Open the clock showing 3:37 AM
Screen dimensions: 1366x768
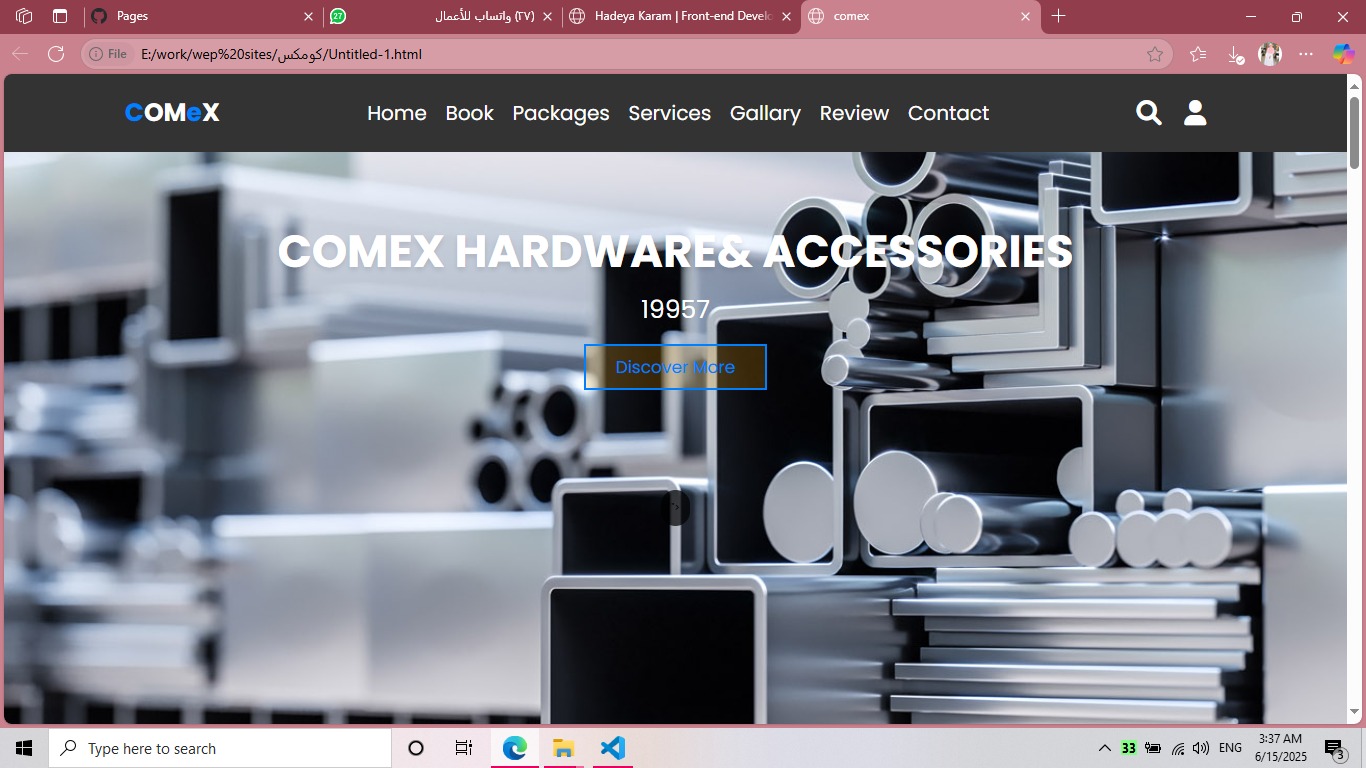[1280, 748]
